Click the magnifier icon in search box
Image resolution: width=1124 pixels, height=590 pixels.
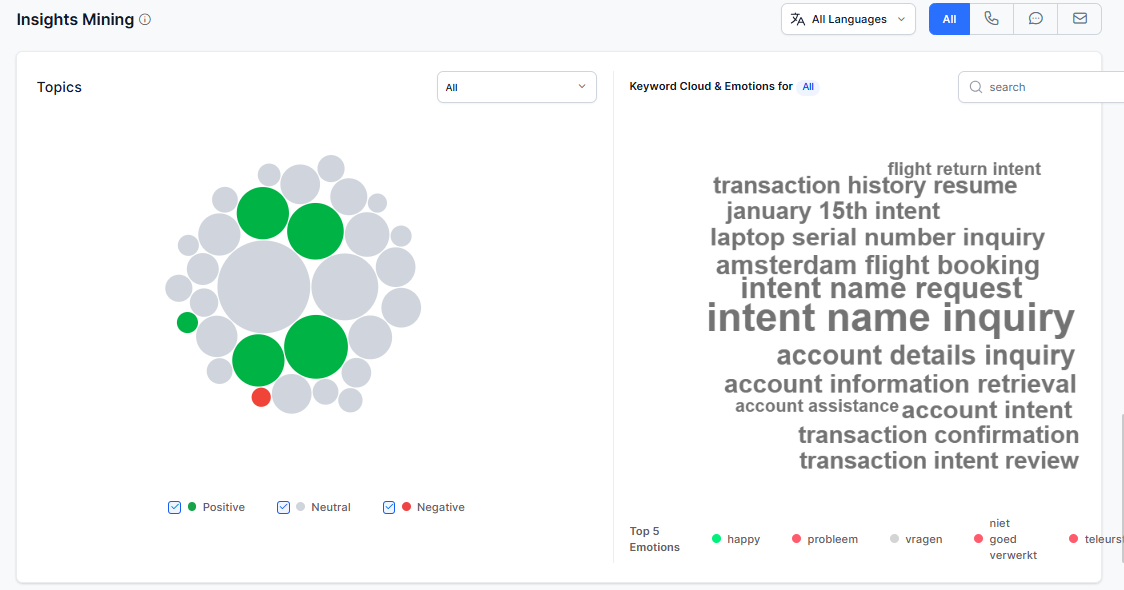(975, 87)
